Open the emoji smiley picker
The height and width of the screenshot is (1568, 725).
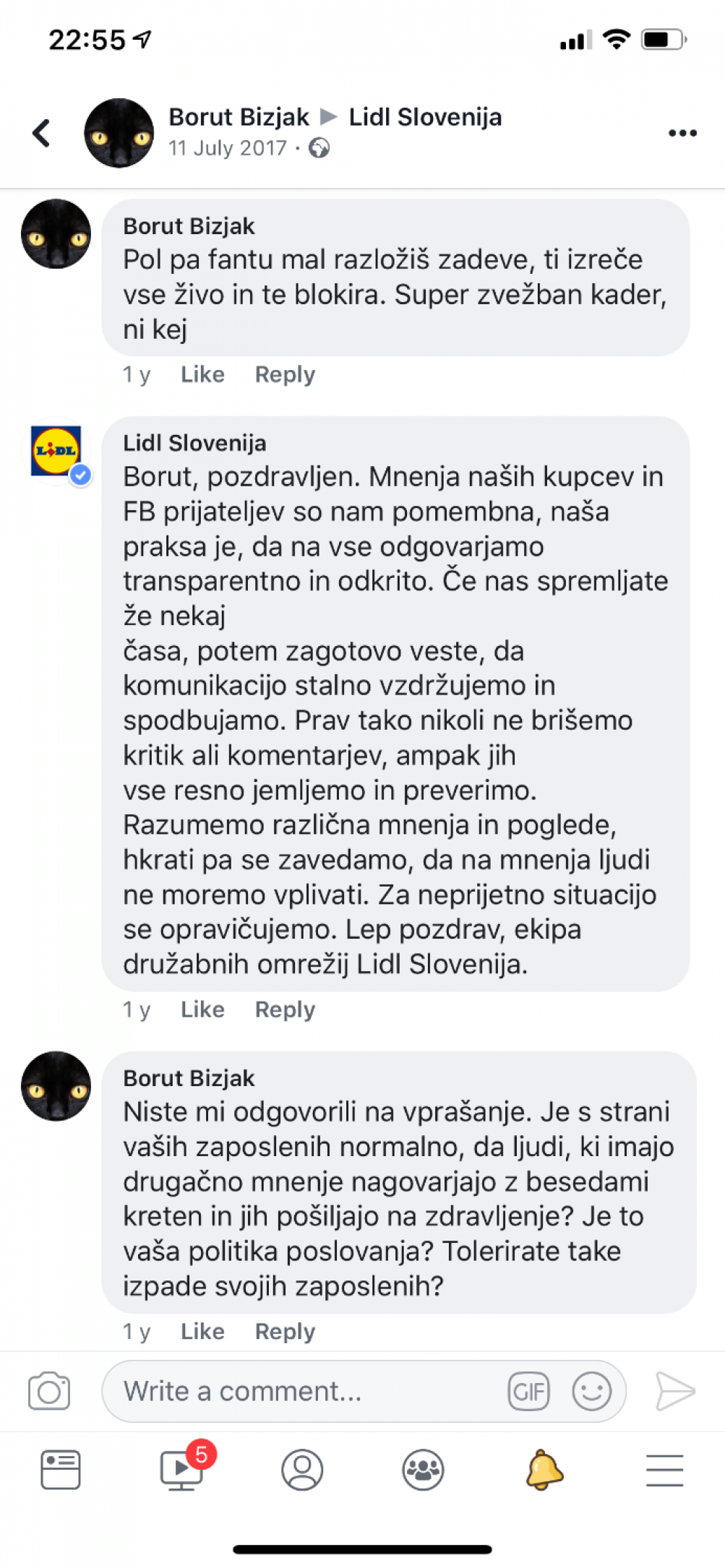pyautogui.click(x=592, y=1391)
